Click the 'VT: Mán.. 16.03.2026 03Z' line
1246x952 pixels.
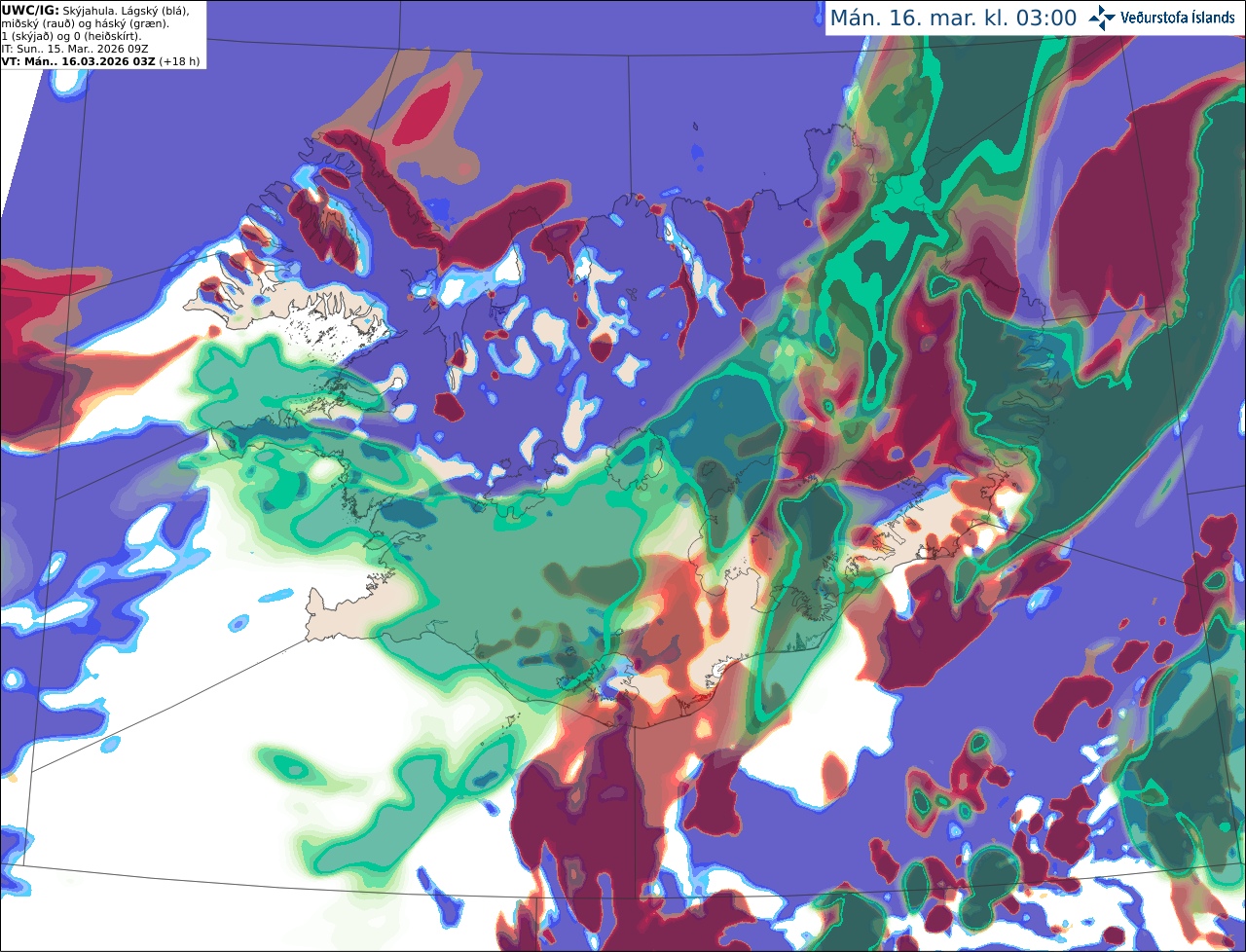(78, 61)
